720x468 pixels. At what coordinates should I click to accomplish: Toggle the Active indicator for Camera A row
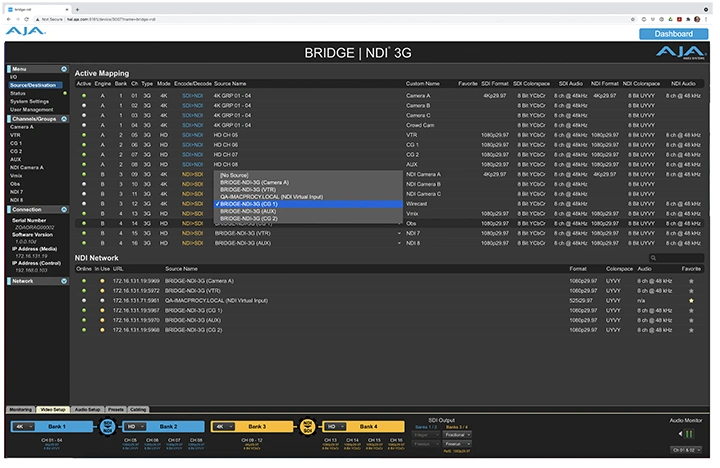coord(84,95)
